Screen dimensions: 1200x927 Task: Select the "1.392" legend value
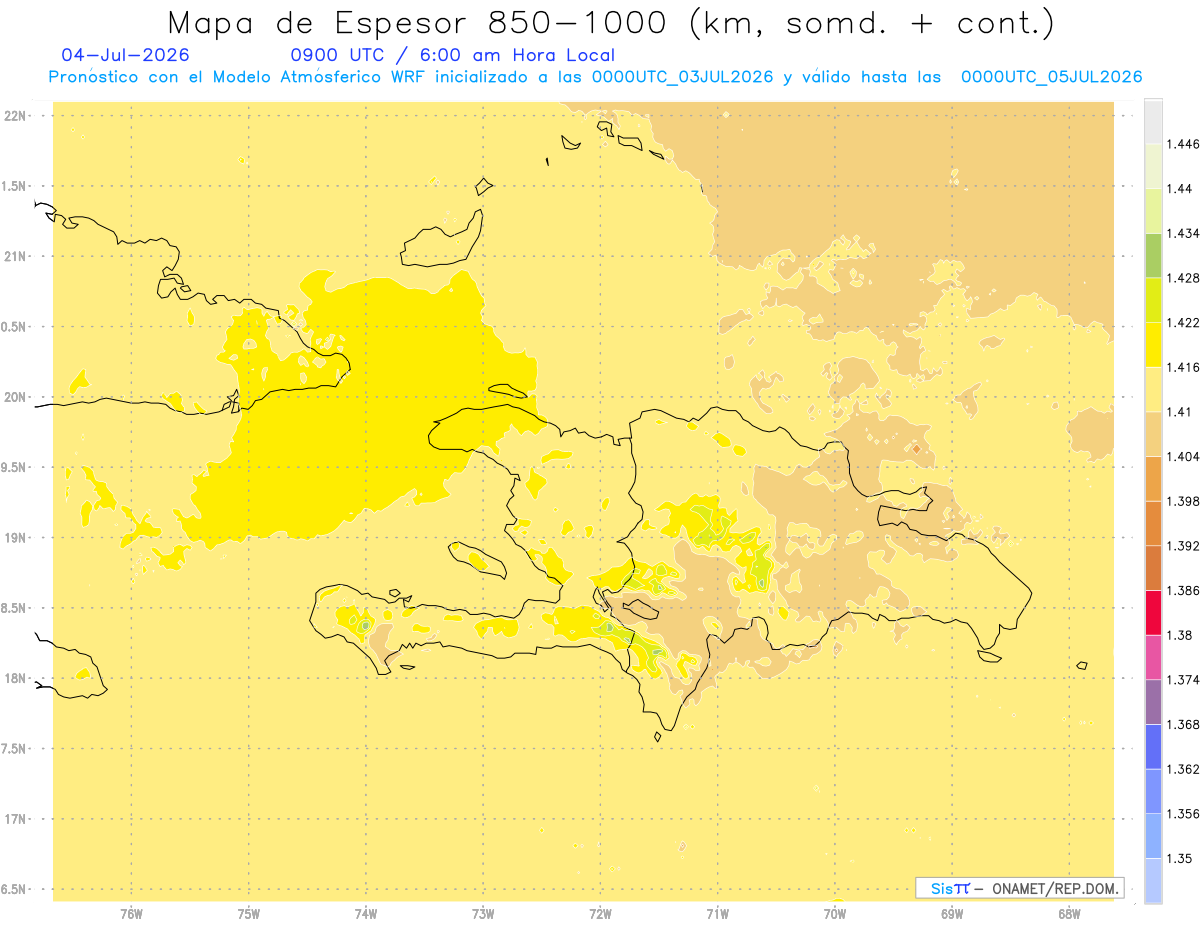coord(1183,546)
